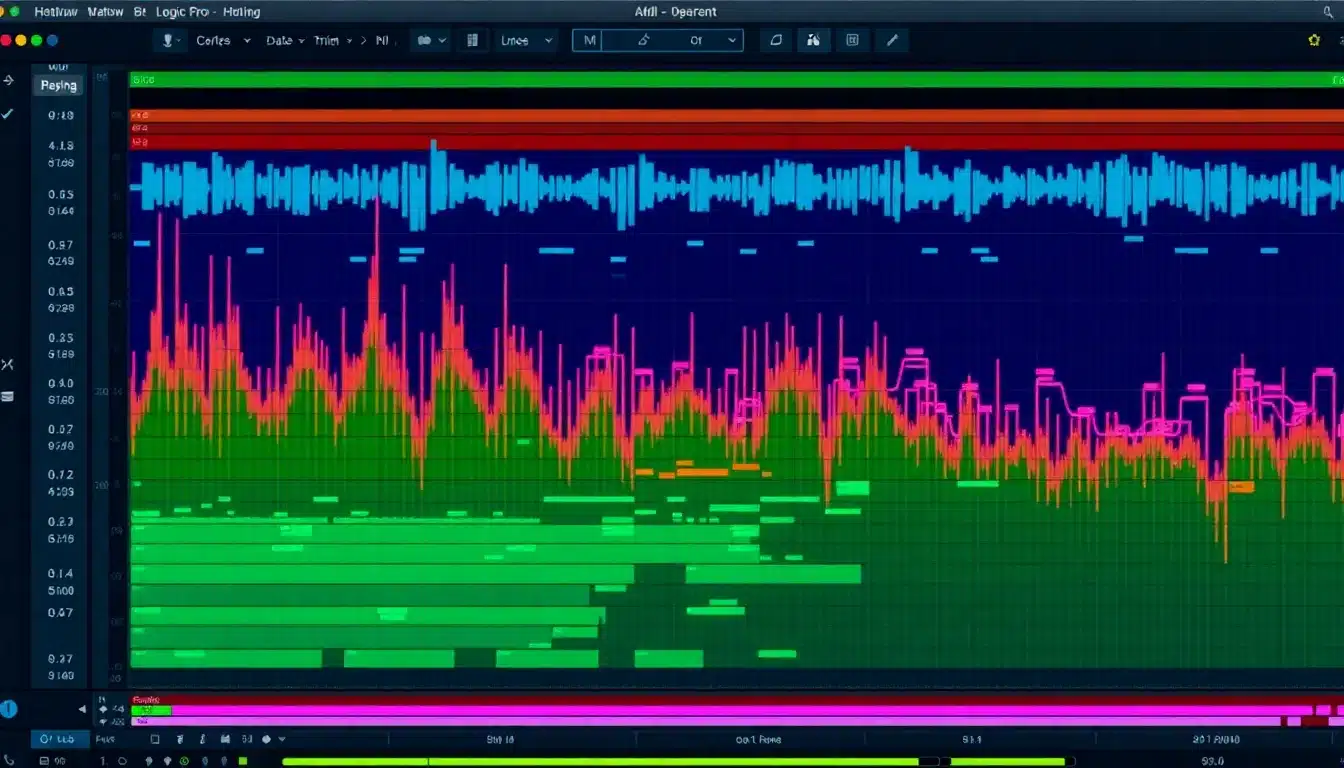Click the scissors icon in the left sidebar
Image resolution: width=1344 pixels, height=768 pixels.
click(x=9, y=364)
